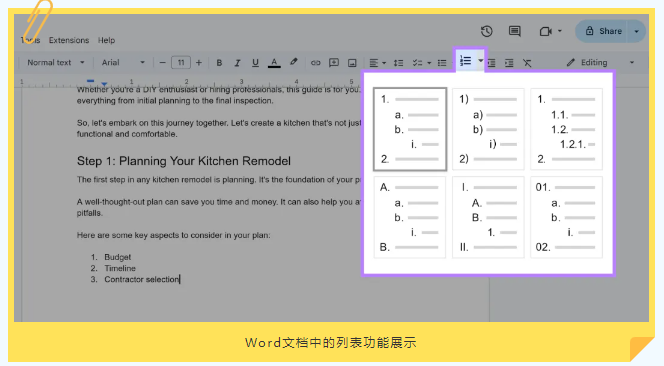Screen dimensions: 664x366
Task: Open the text color picker
Action: tap(274, 63)
